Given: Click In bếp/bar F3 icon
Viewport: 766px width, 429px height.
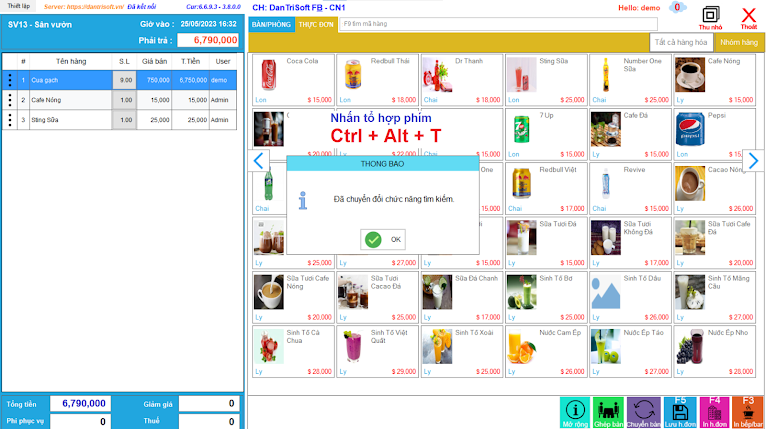Looking at the screenshot, I should [x=747, y=412].
